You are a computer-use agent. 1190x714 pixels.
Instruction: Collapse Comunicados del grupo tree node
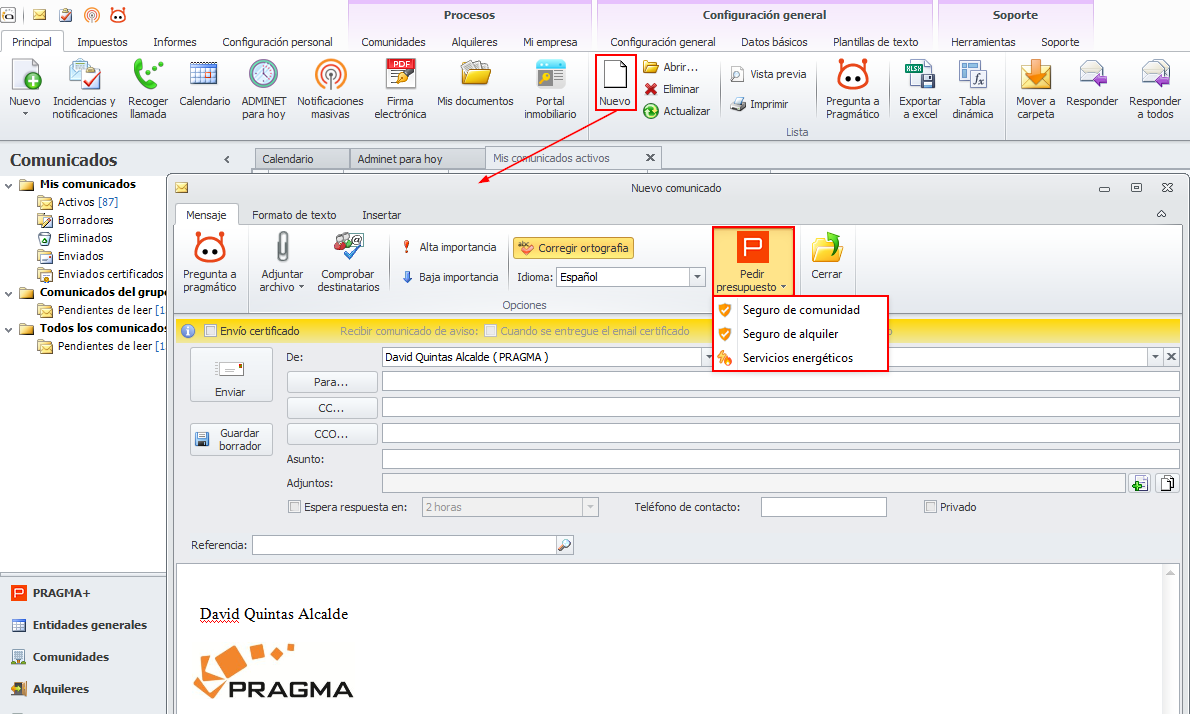coord(8,293)
